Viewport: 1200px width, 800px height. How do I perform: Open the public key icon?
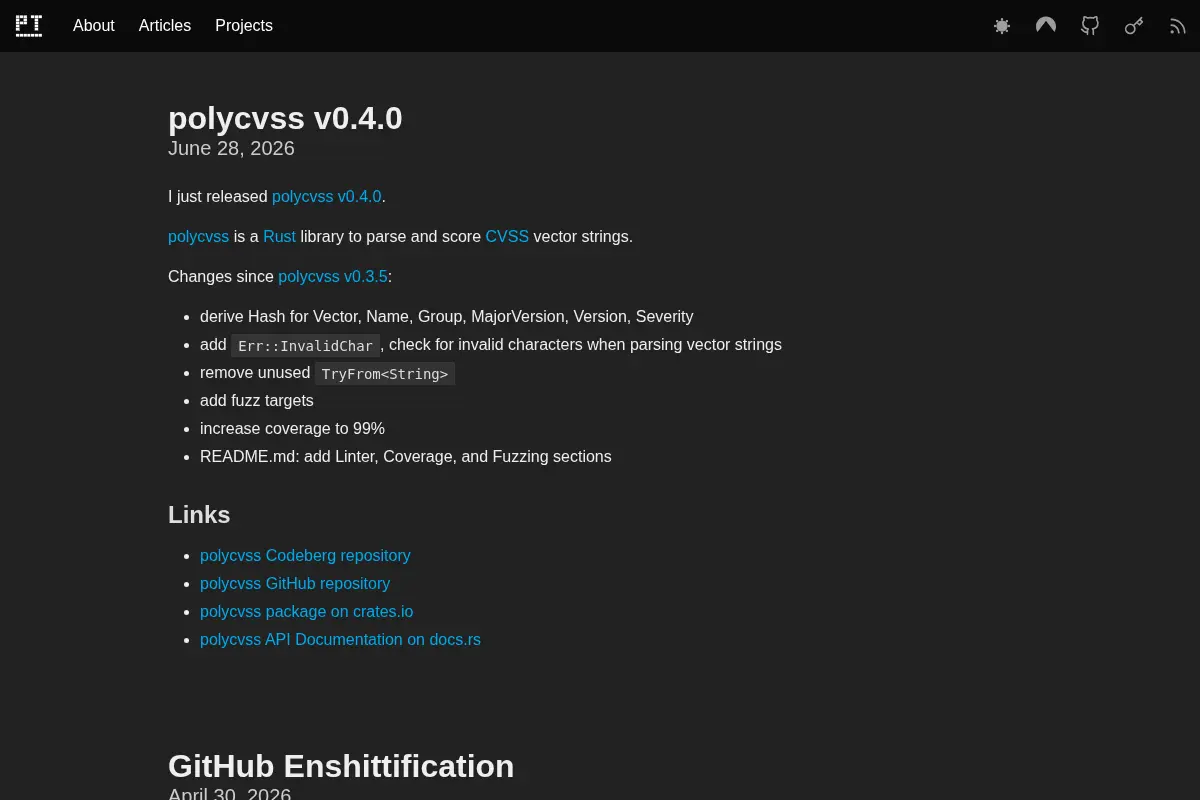click(1134, 26)
